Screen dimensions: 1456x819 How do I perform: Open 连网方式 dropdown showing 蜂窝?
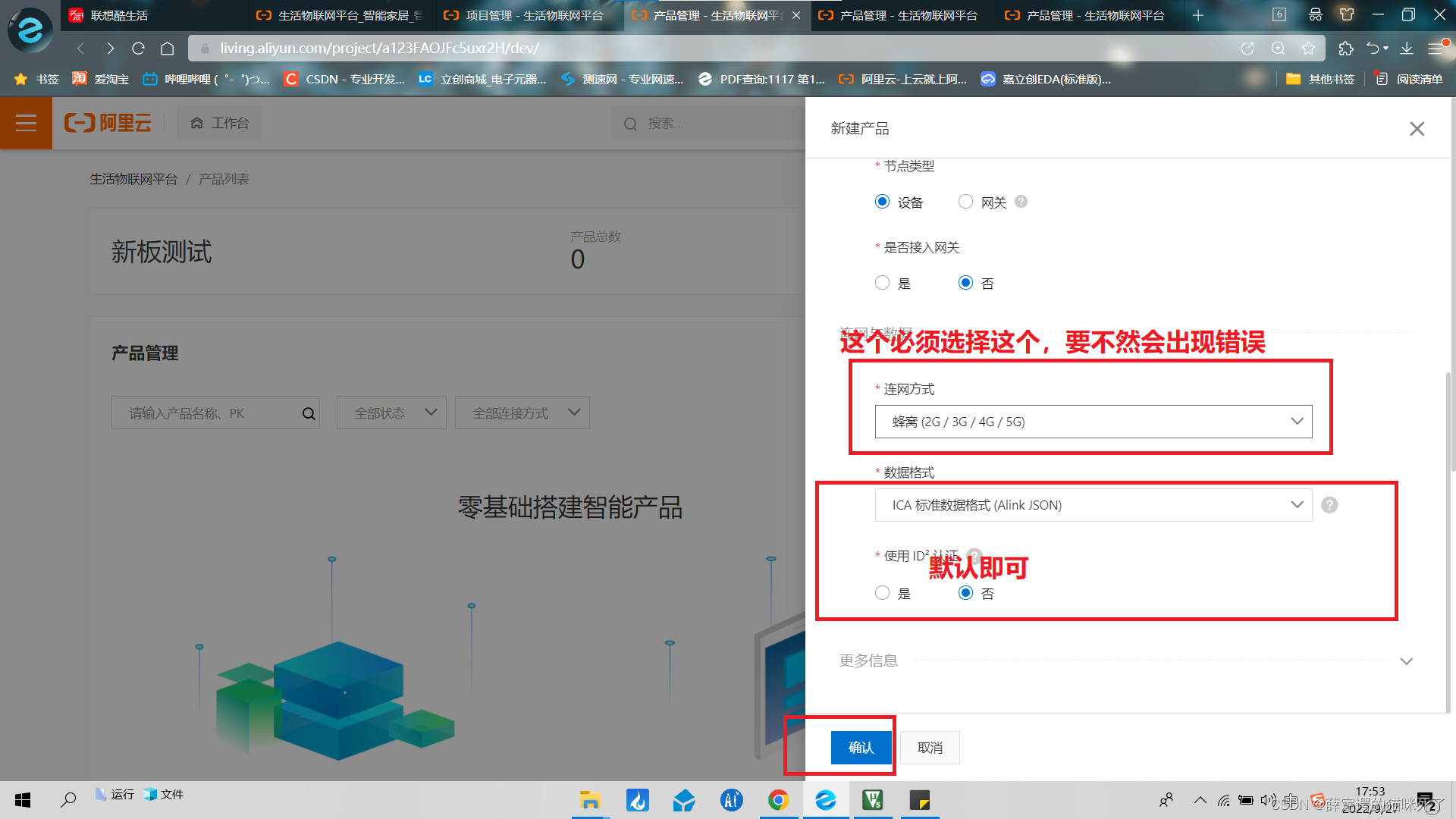point(1093,422)
